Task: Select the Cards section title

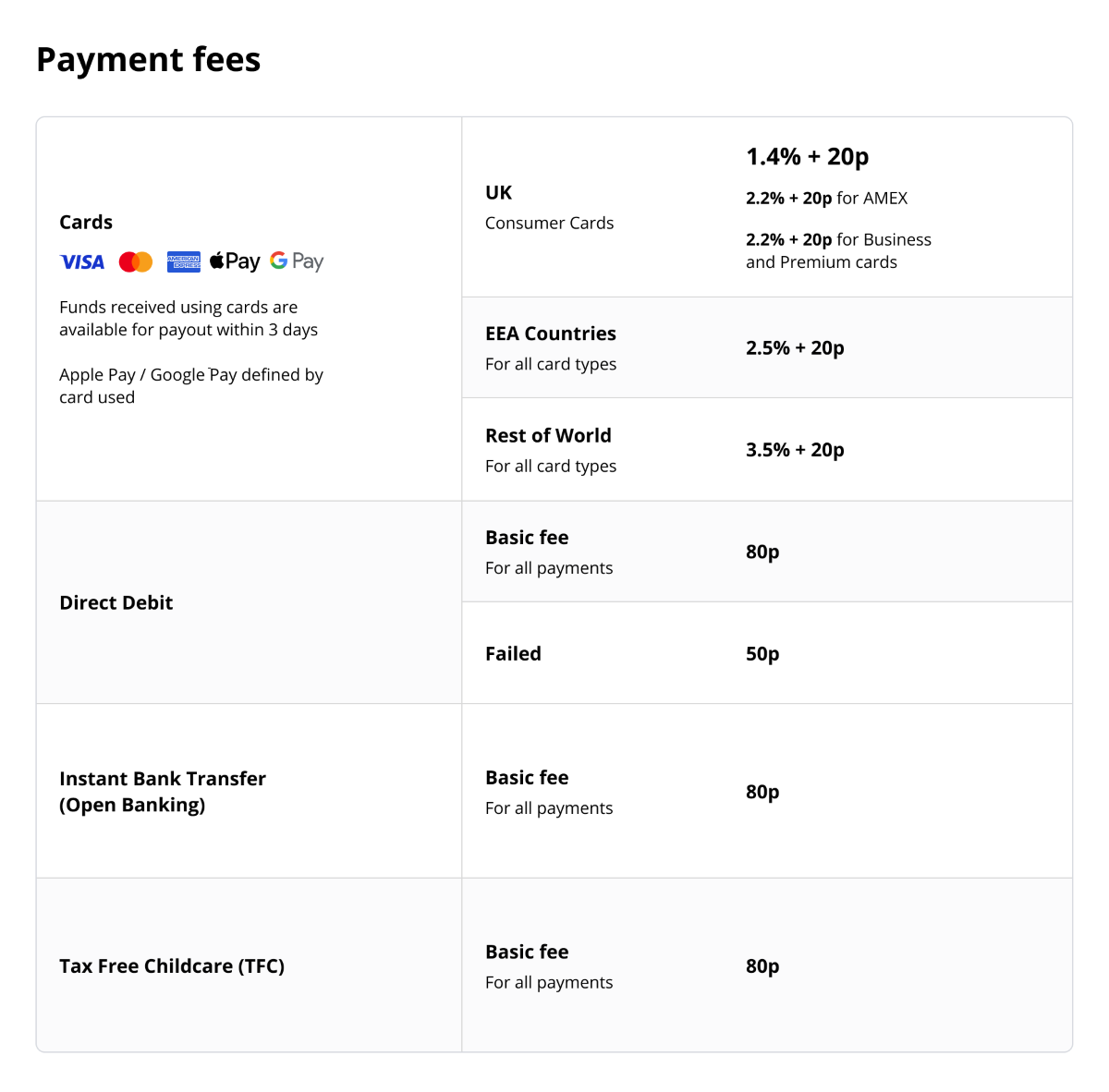Action: [x=86, y=223]
